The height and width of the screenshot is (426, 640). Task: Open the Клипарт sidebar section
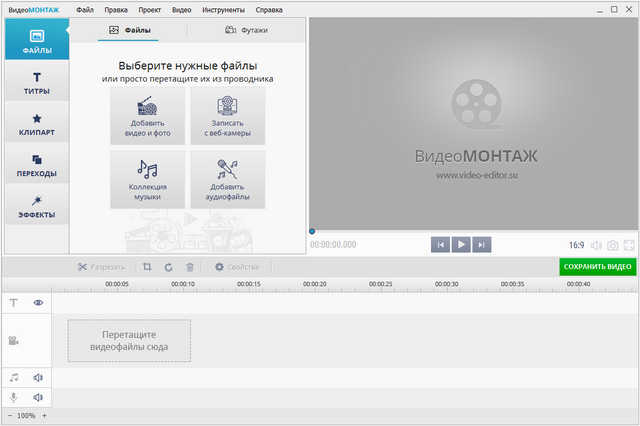tap(37, 124)
